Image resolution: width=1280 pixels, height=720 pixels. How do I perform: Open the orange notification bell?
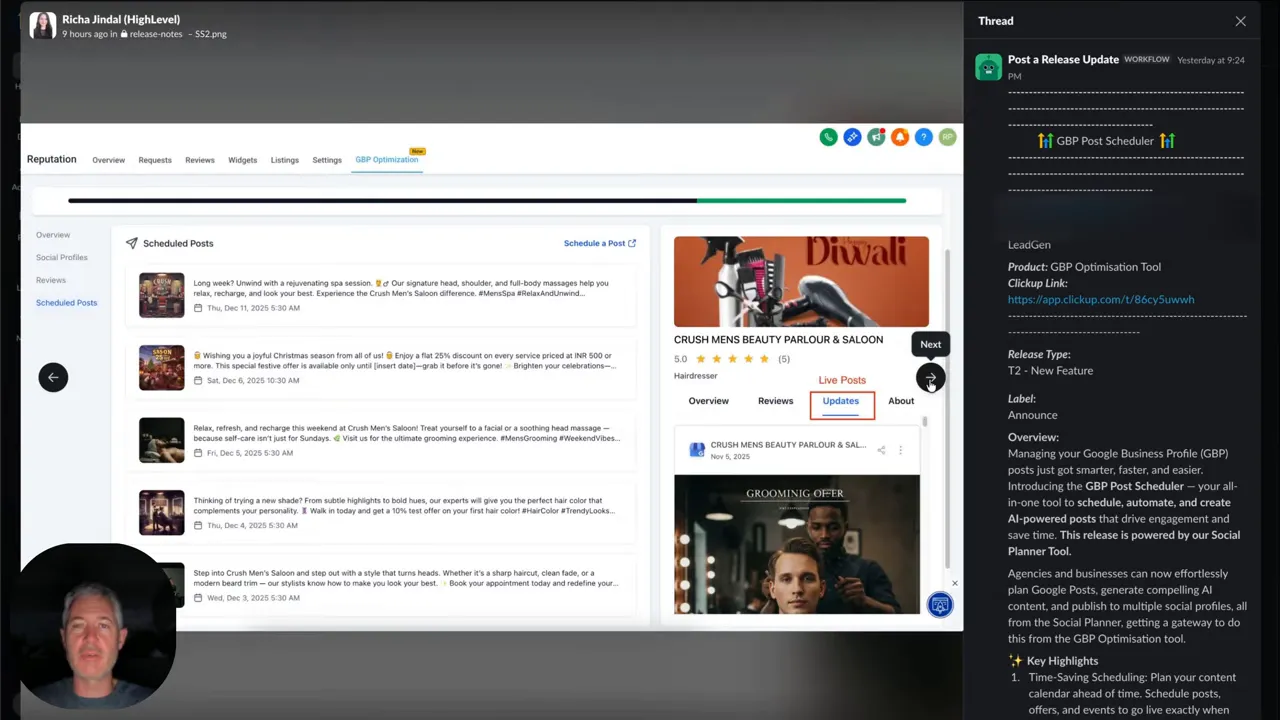click(x=900, y=137)
